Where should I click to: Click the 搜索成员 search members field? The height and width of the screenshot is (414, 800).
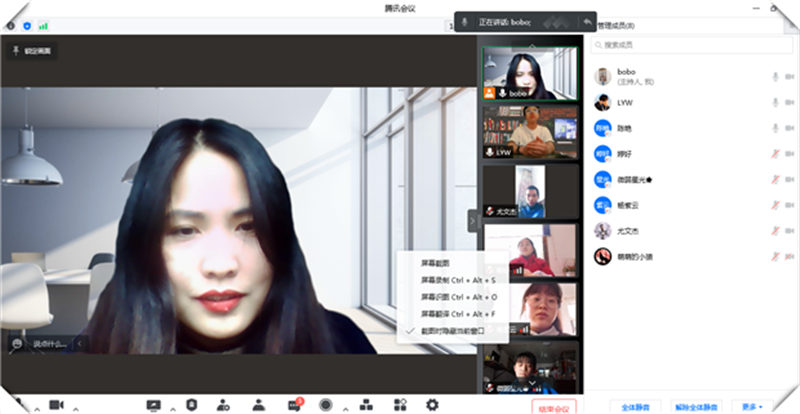(691, 45)
